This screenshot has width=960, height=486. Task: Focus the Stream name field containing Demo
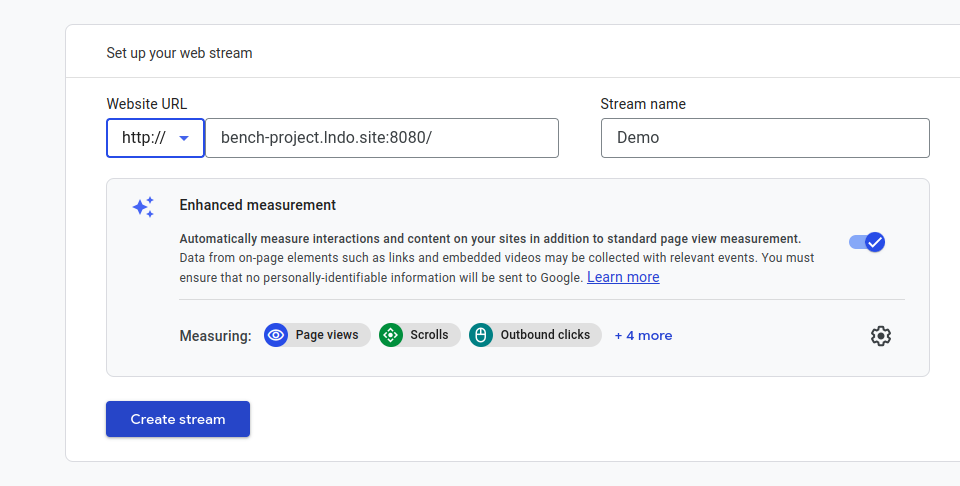pos(765,138)
